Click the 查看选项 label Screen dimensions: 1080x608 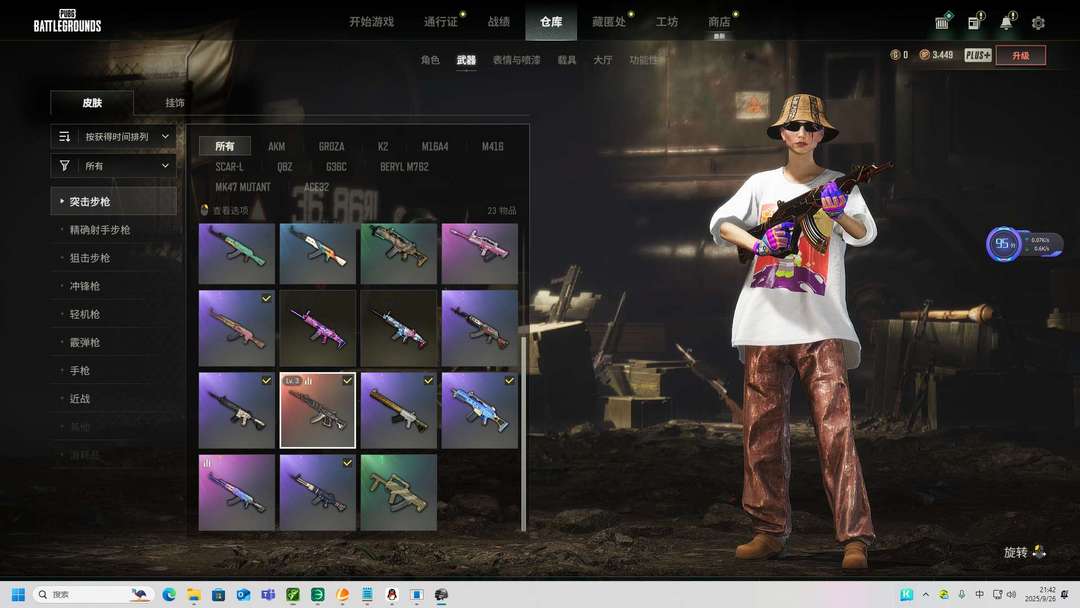tap(230, 210)
